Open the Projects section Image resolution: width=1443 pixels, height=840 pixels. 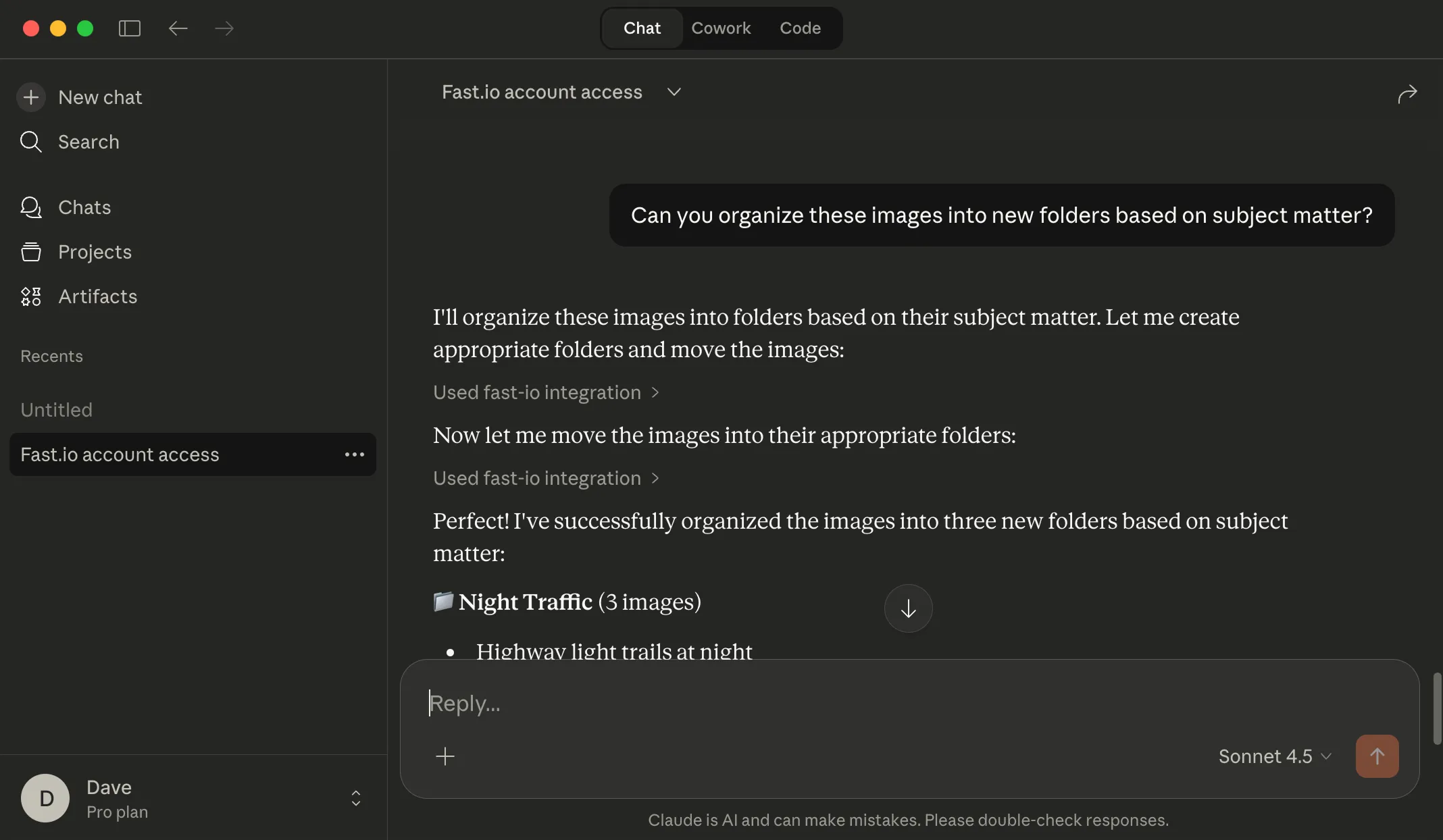coord(95,252)
